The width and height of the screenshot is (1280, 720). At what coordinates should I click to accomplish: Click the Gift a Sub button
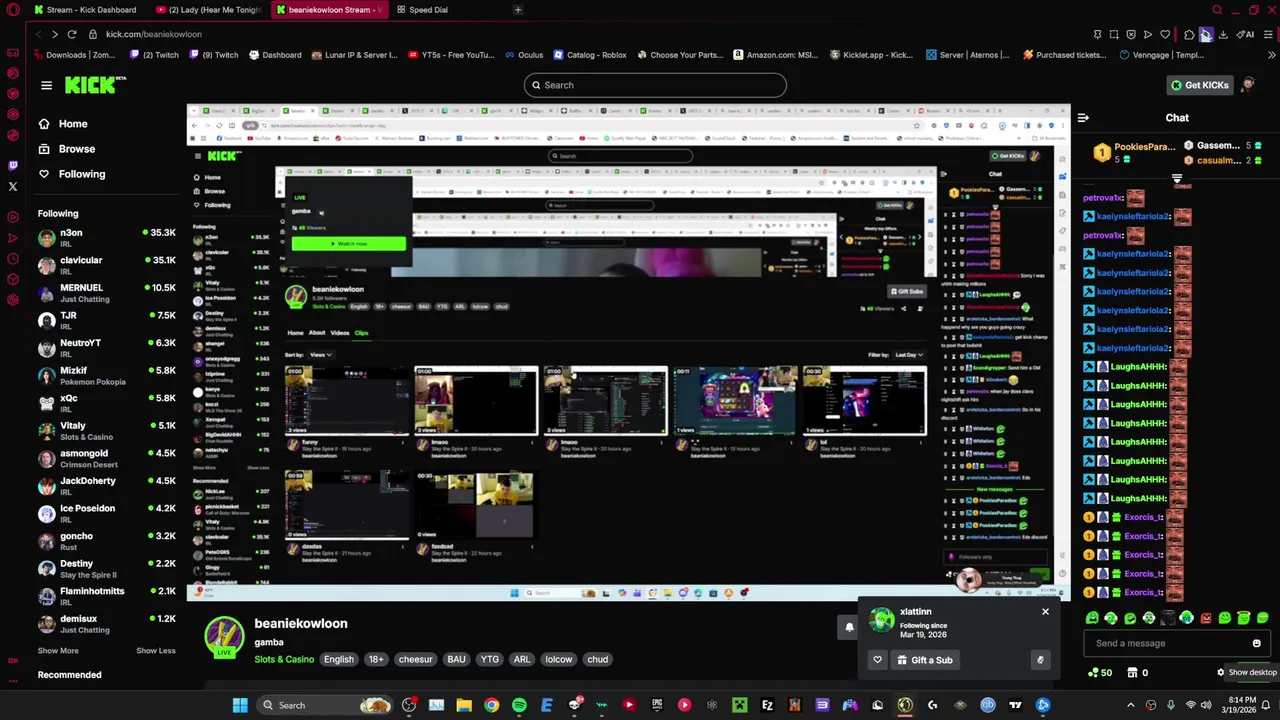[925, 660]
